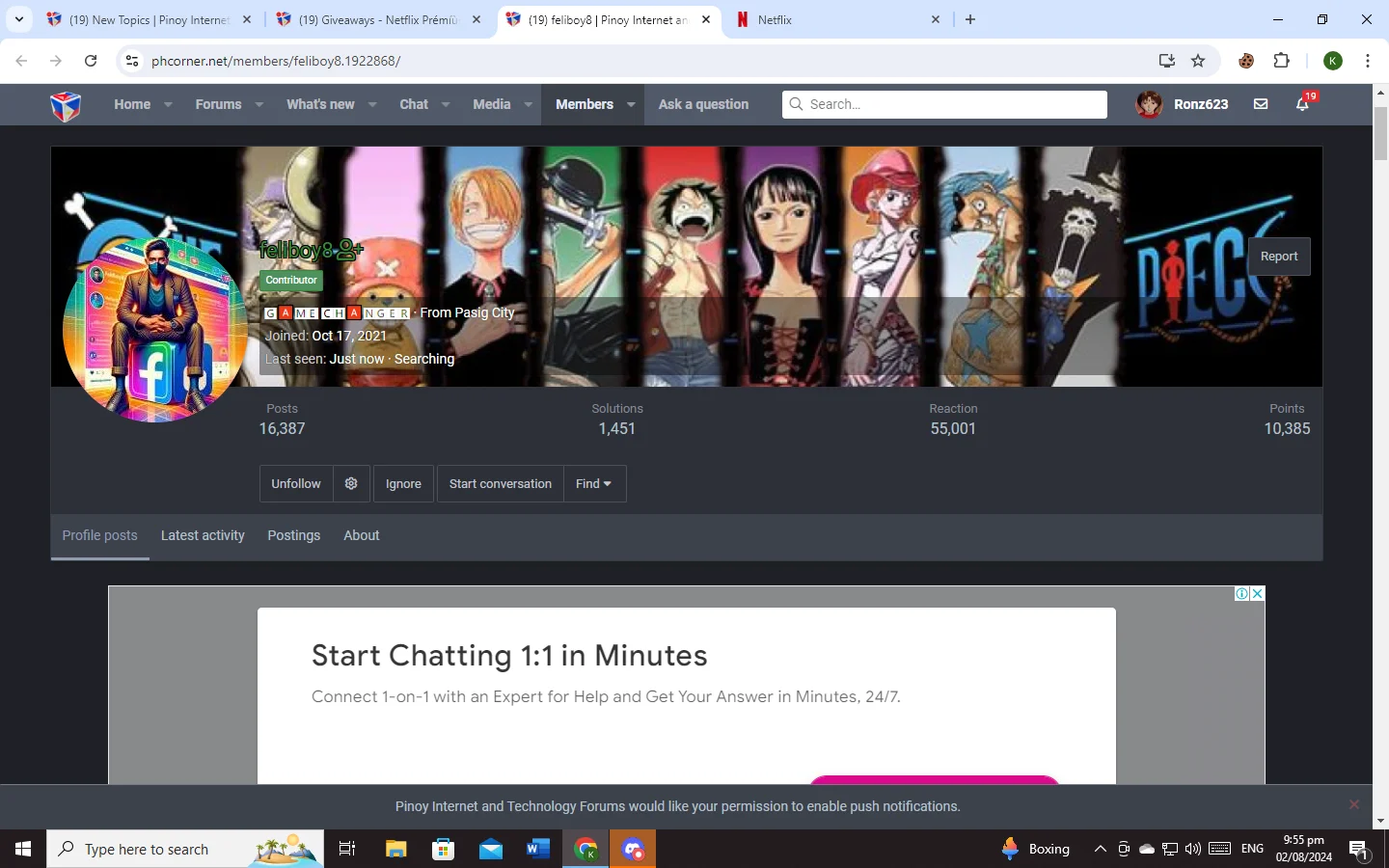Expand the Home menu dropdown arrow
This screenshot has height=868, width=1389.
tap(168, 104)
